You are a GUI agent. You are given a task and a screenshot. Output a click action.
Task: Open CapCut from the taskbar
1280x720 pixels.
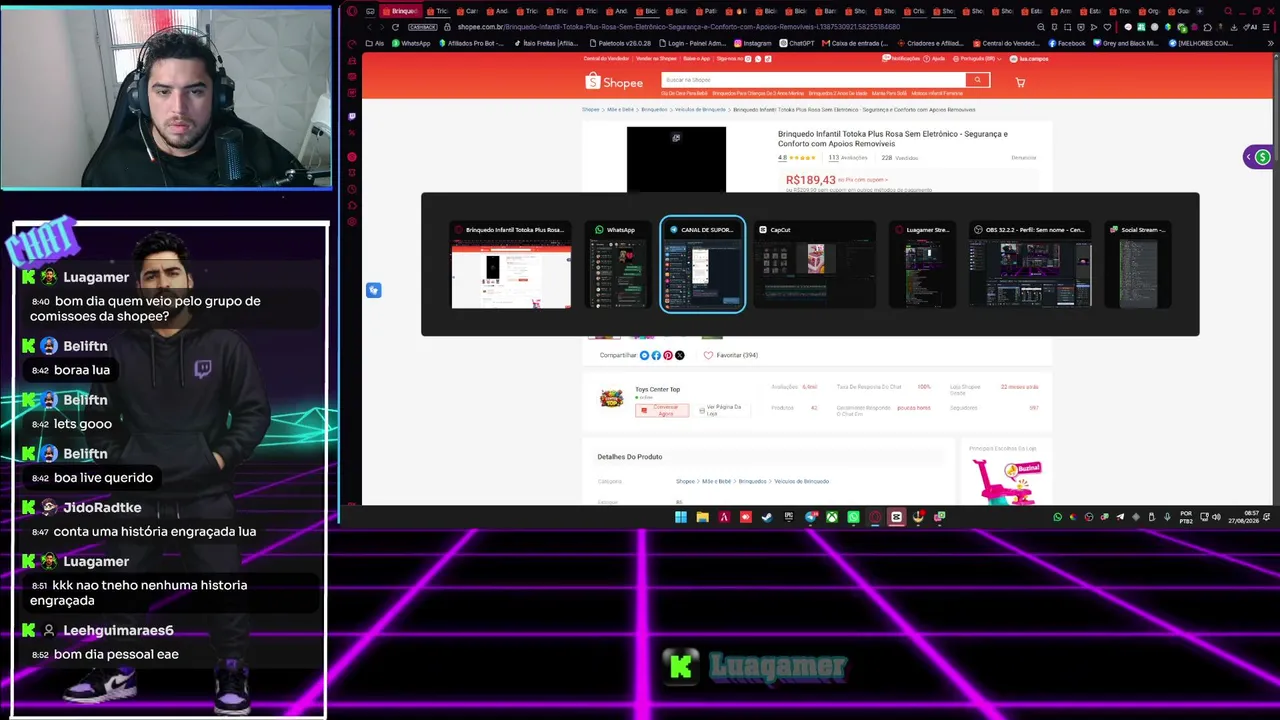[x=896, y=517]
